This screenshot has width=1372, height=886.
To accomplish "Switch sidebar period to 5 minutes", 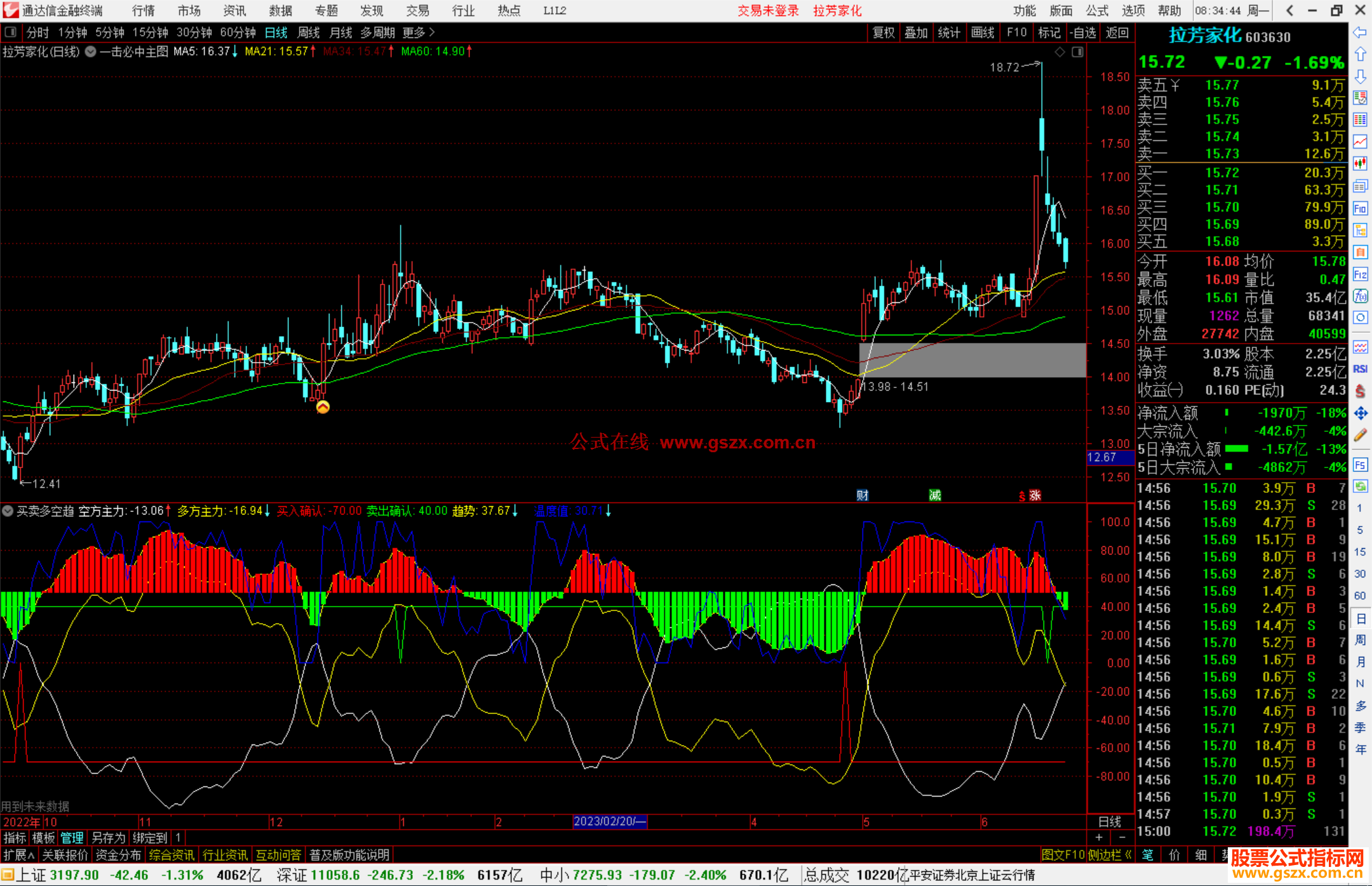I will pyautogui.click(x=1360, y=530).
